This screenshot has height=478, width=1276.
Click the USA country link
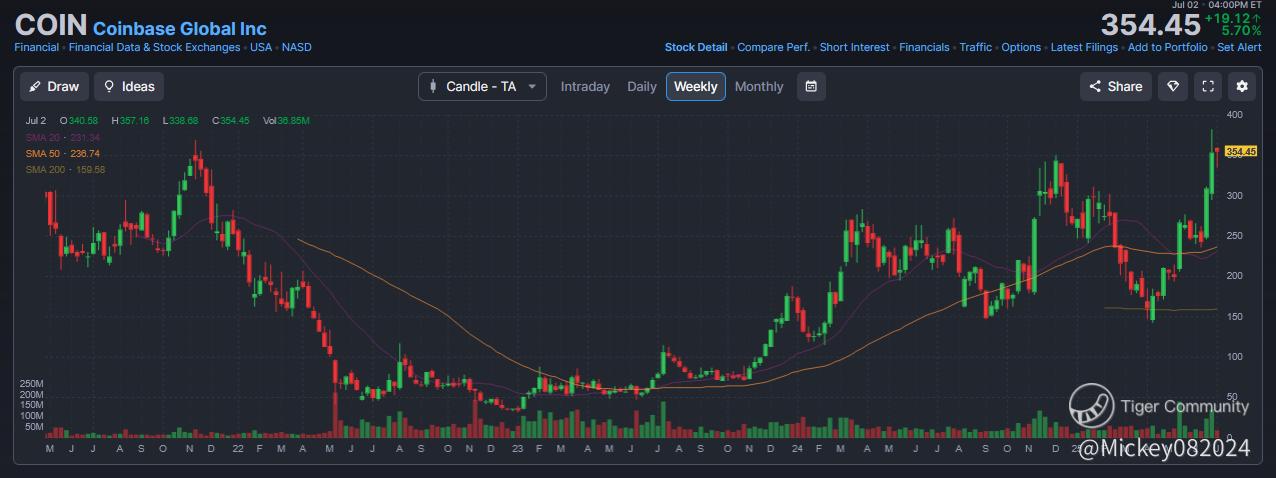261,47
